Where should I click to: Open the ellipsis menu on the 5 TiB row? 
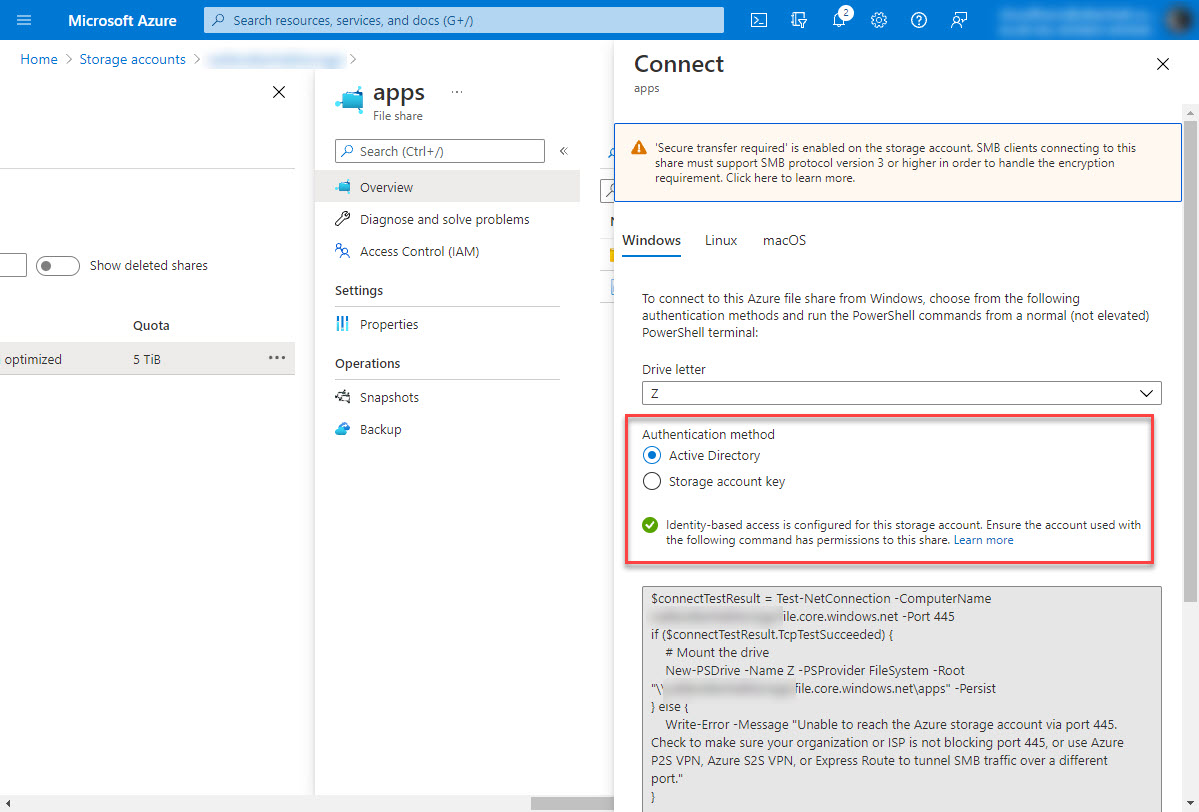[277, 358]
